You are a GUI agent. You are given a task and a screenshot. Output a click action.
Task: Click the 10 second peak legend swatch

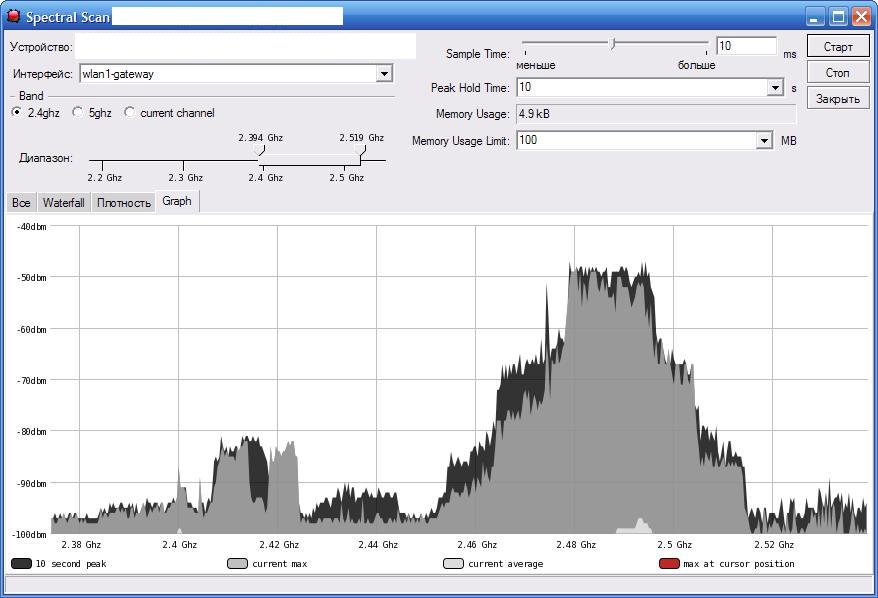pyautogui.click(x=21, y=564)
